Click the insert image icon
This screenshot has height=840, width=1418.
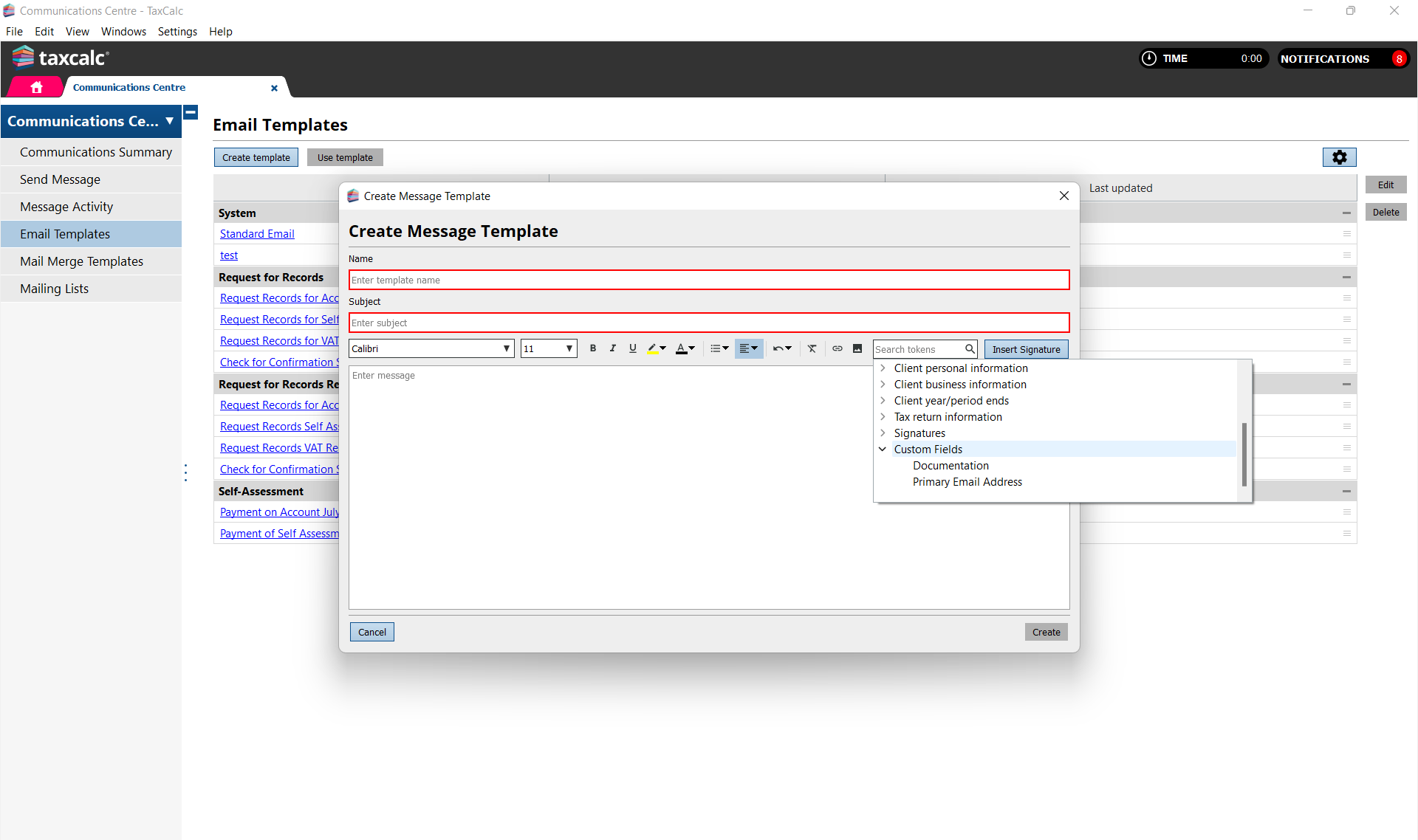[857, 348]
